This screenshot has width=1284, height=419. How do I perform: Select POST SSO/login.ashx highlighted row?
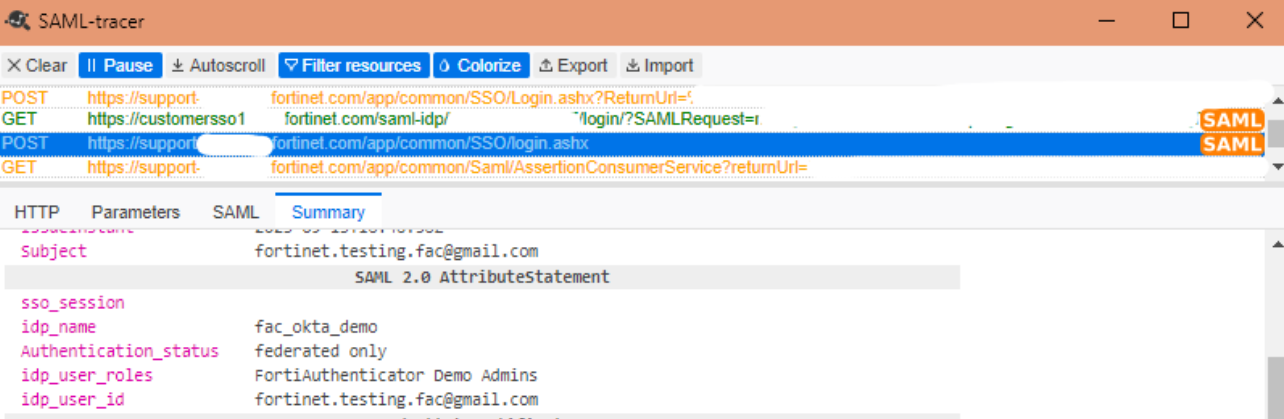(x=633, y=144)
